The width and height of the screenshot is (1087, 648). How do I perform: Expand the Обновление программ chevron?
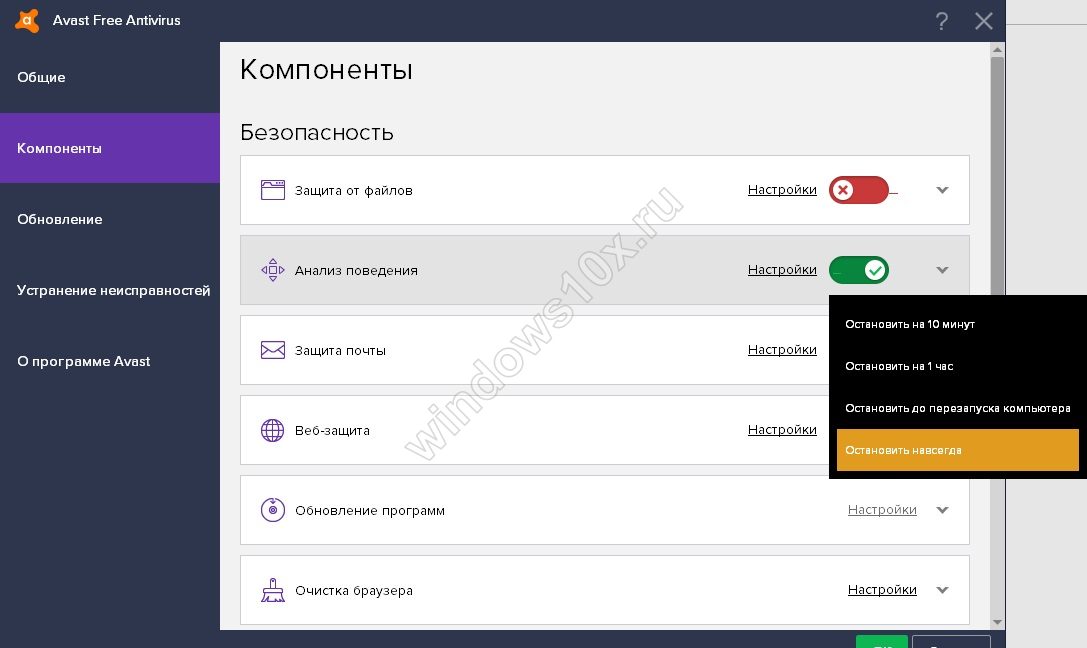tap(942, 510)
